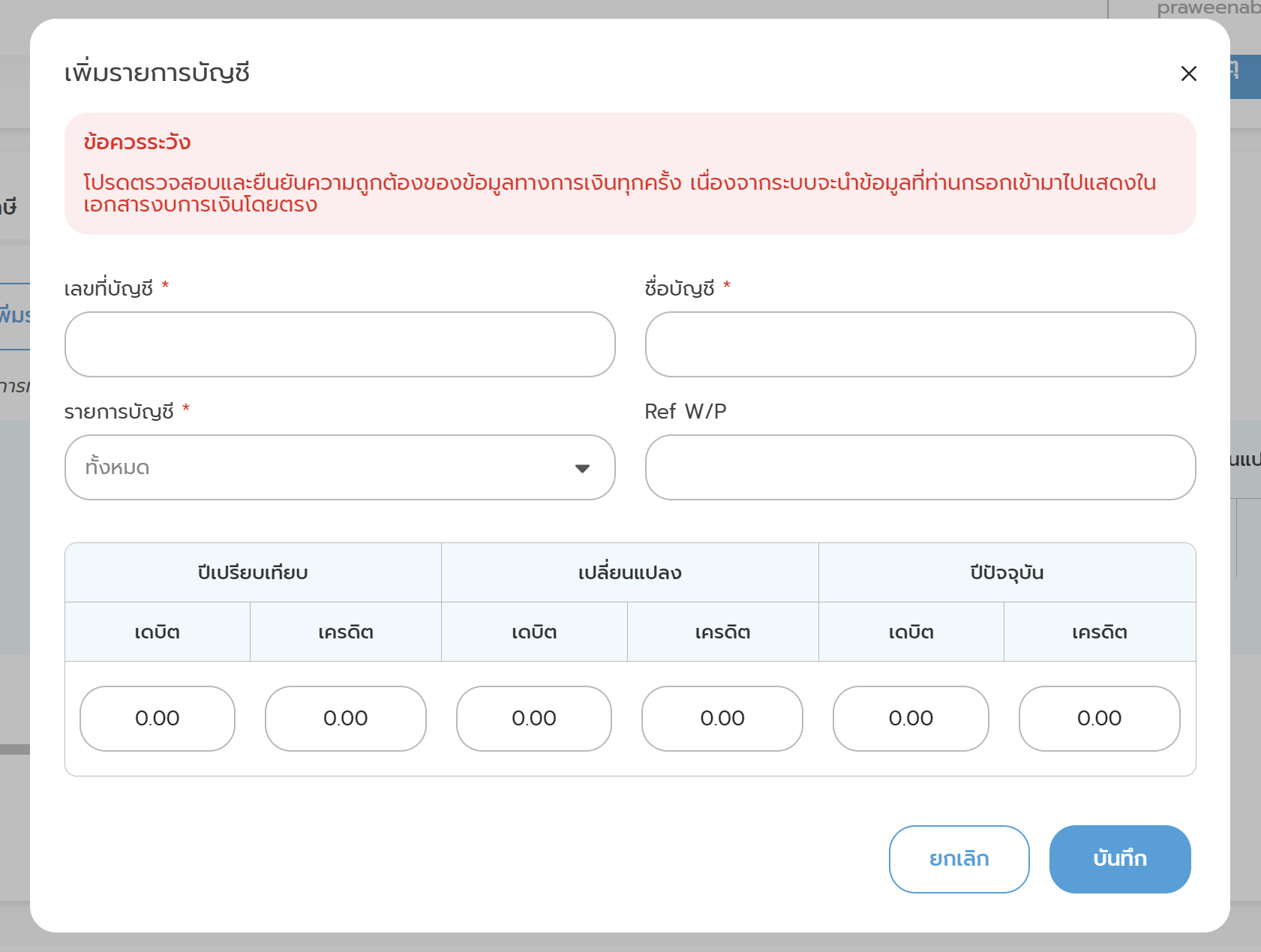
Task: Focus เดบิต amount field under ปีปัจจุบัน
Action: click(911, 718)
